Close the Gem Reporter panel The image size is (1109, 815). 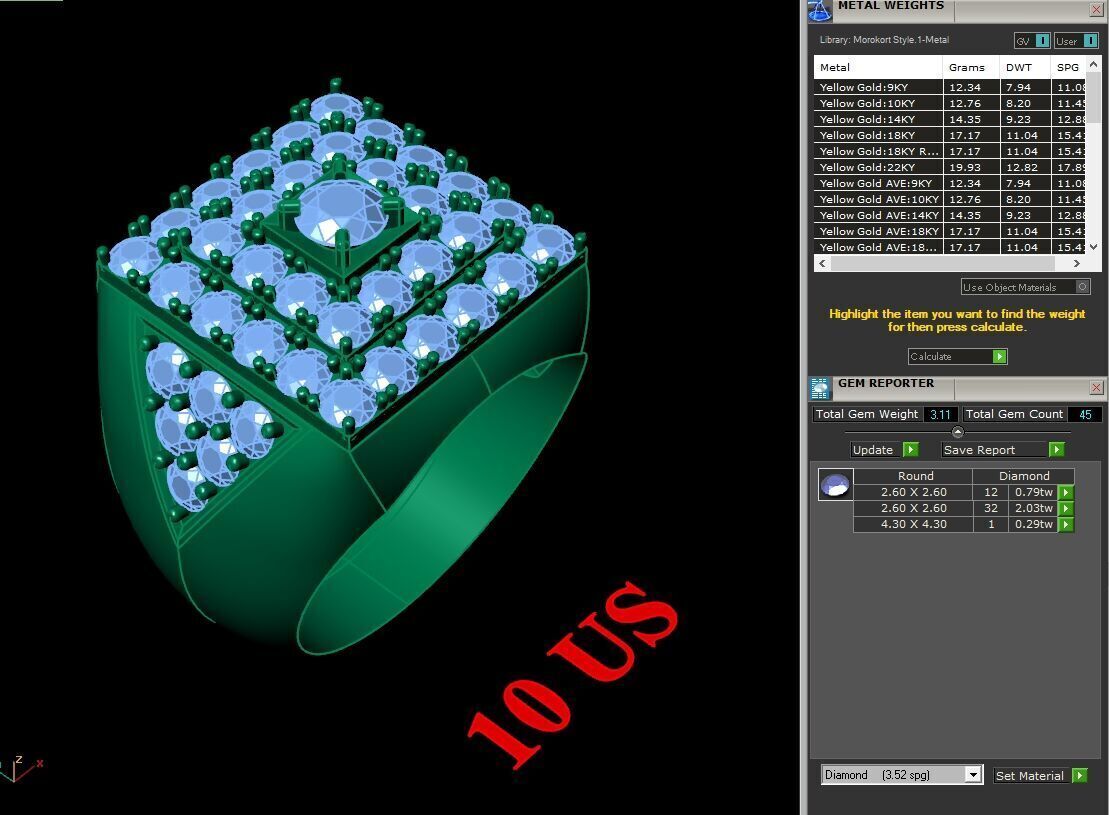pyautogui.click(x=1096, y=388)
